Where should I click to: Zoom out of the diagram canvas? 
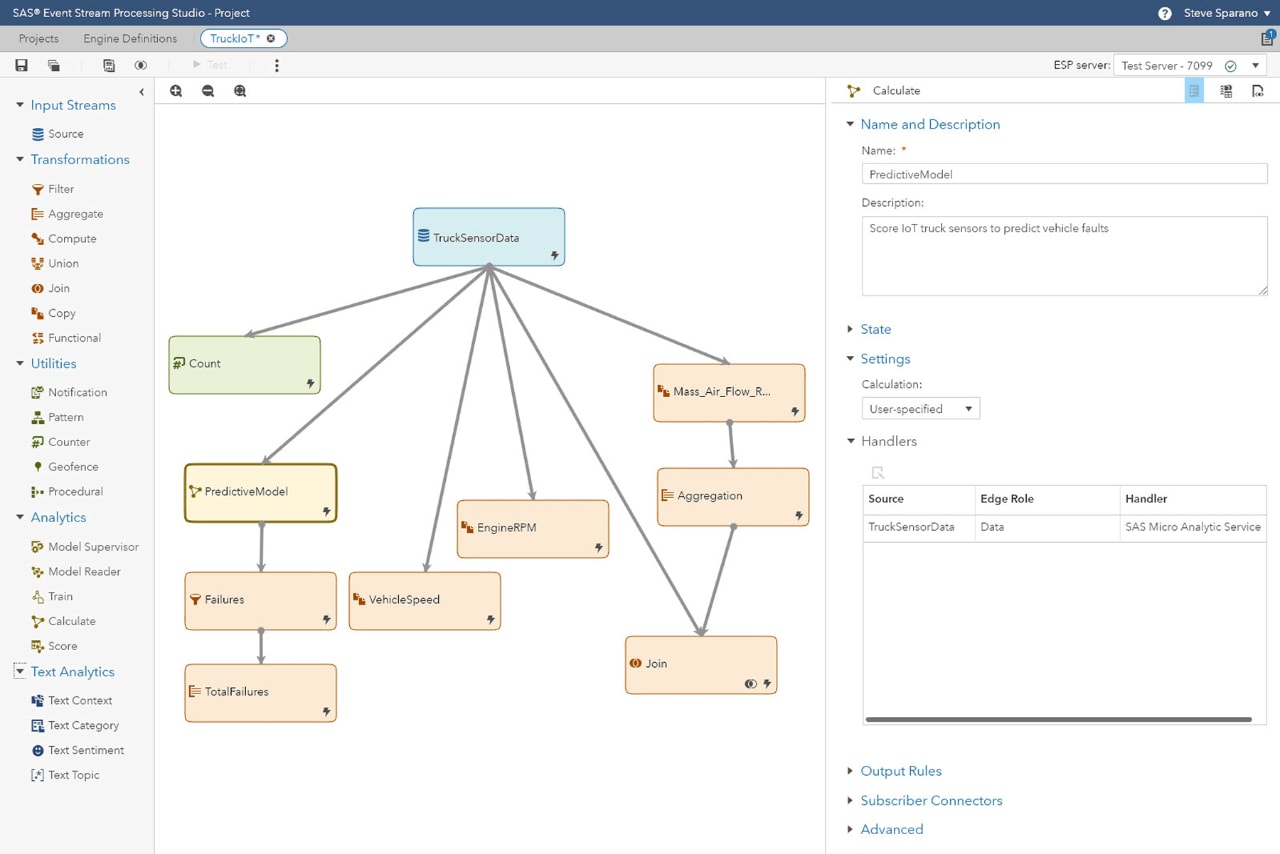208,91
